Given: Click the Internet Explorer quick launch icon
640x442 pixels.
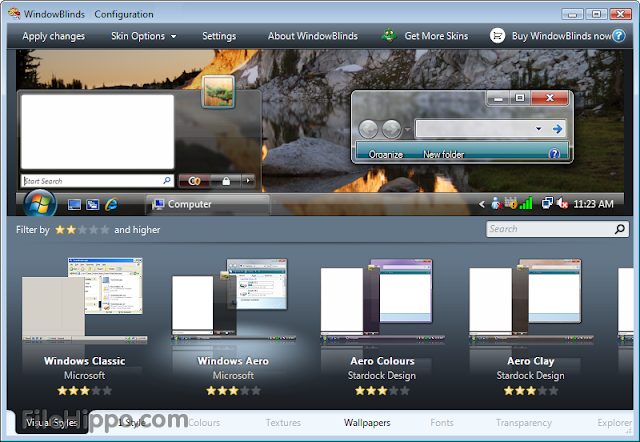Looking at the screenshot, I should coord(111,204).
